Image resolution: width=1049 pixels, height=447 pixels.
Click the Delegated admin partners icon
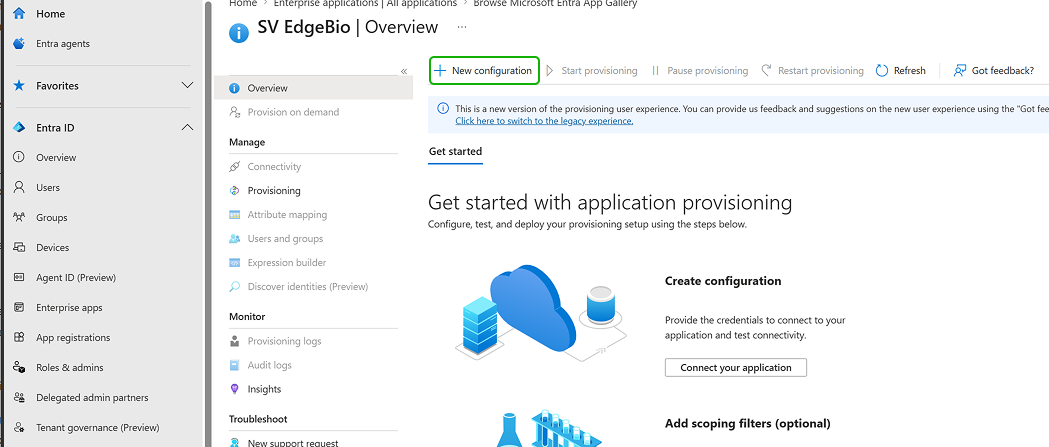[x=19, y=397]
